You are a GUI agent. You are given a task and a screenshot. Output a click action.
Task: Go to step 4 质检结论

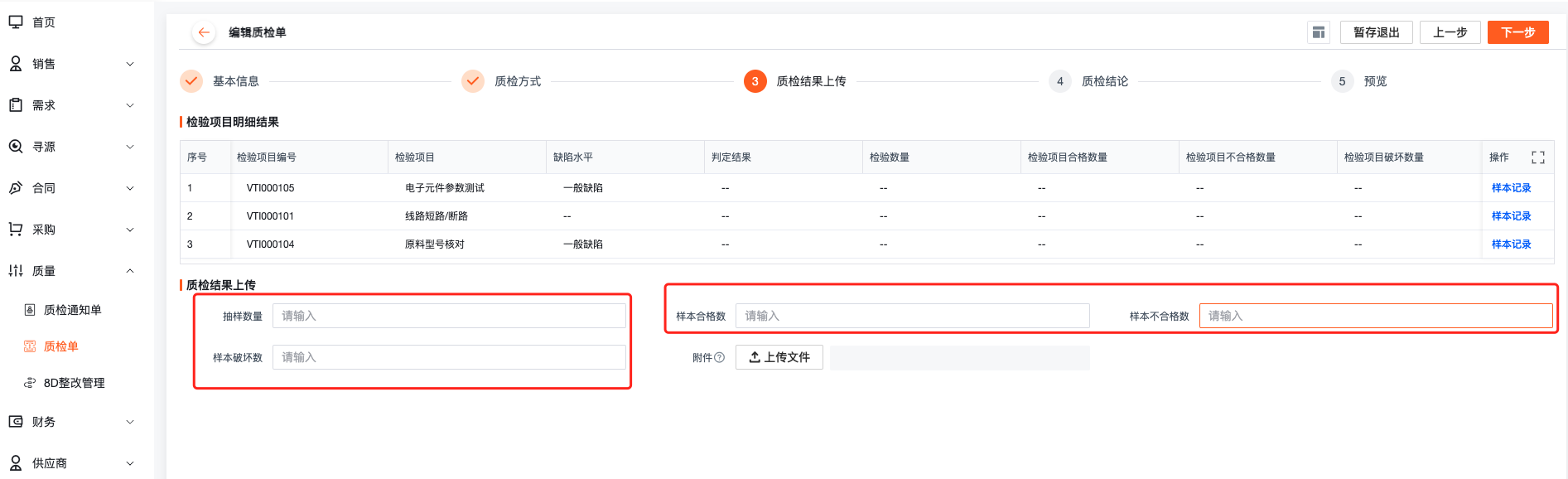click(1088, 81)
